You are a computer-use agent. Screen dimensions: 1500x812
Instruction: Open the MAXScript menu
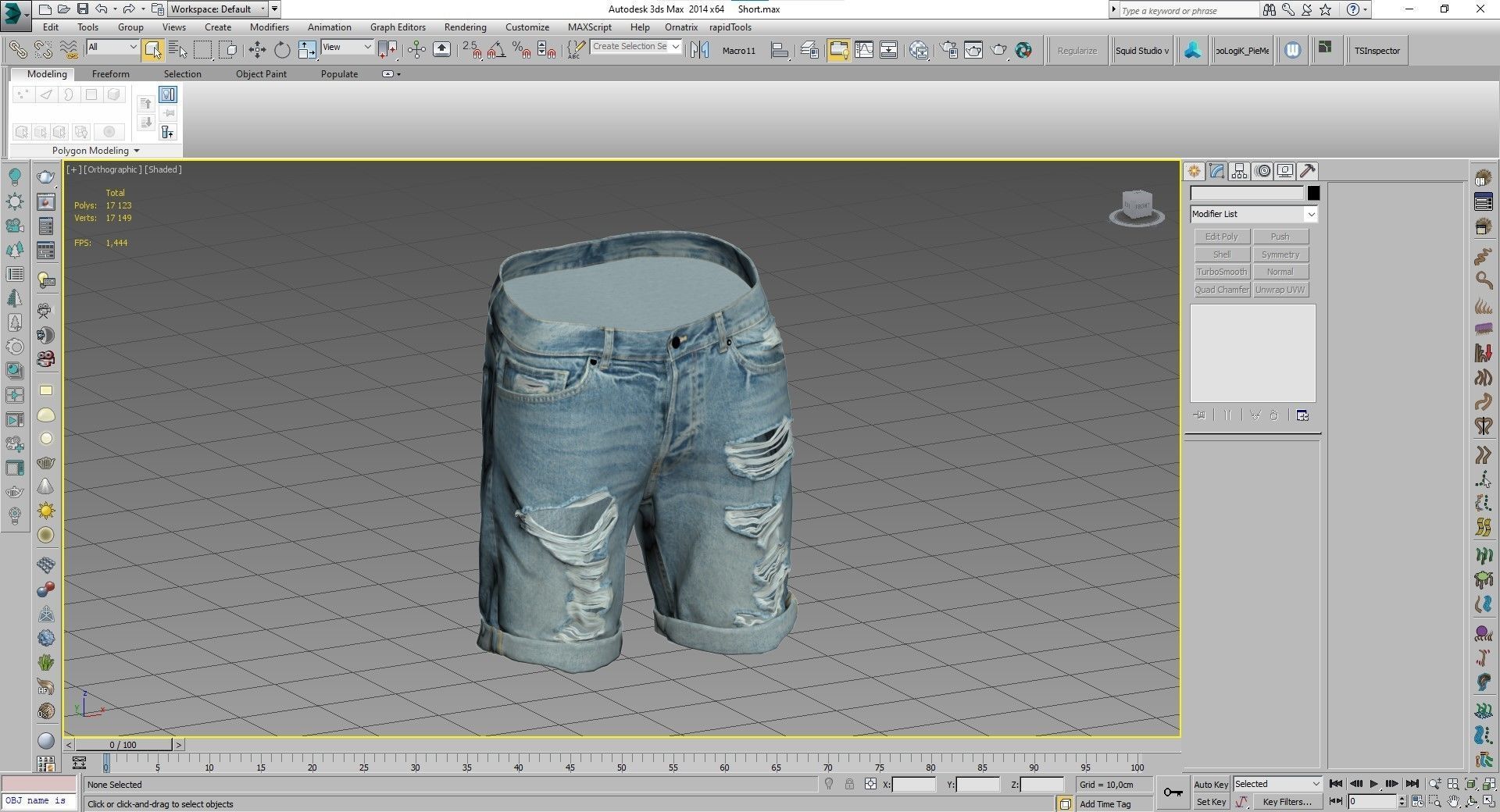click(590, 27)
